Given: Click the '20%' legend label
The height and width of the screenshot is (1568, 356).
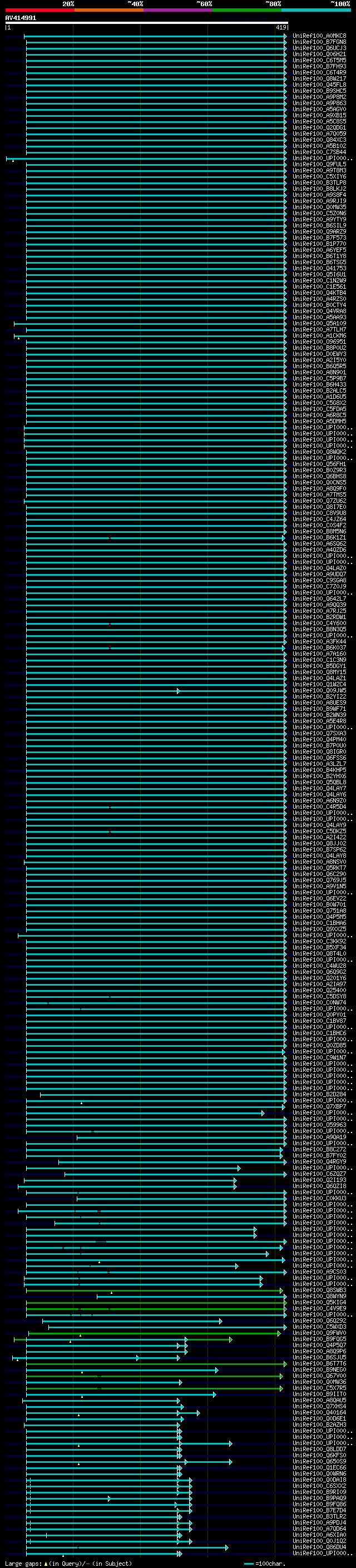Looking at the screenshot, I should pyautogui.click(x=68, y=4).
